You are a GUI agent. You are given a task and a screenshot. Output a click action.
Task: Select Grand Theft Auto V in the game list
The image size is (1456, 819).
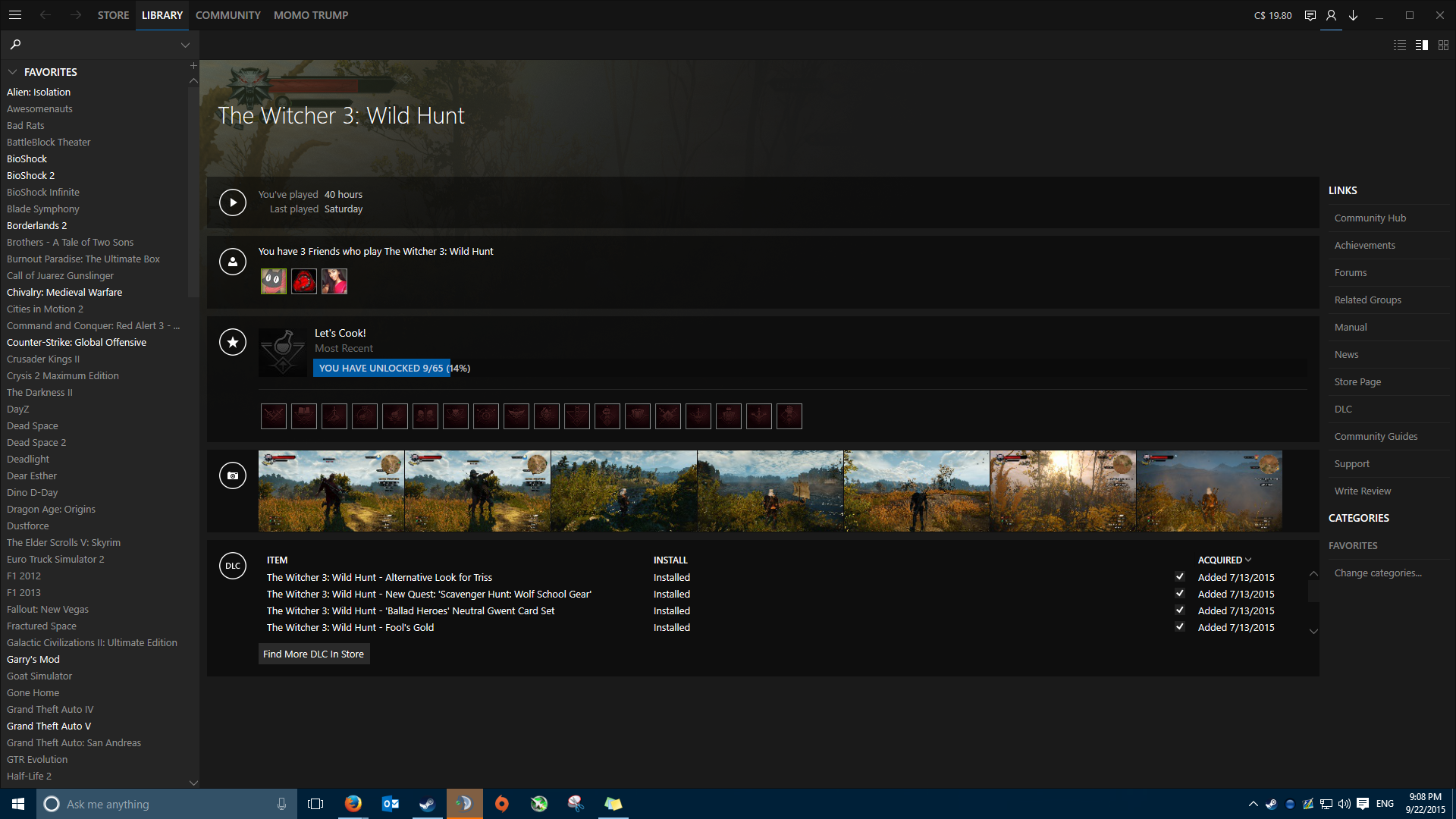[49, 726]
